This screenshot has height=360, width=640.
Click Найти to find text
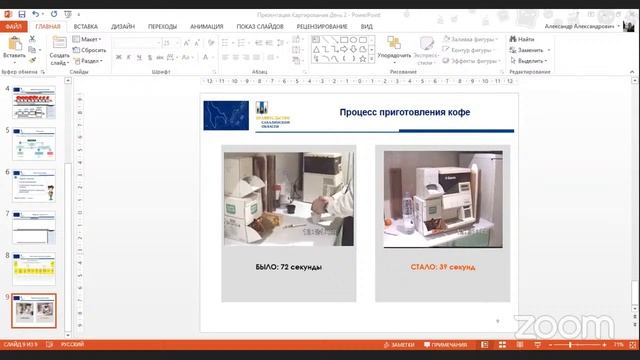tap(522, 39)
